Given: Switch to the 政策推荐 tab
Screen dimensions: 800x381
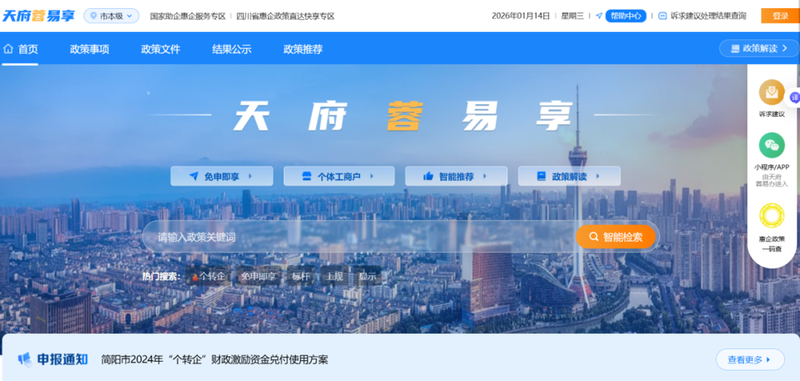Looking at the screenshot, I should (x=303, y=49).
